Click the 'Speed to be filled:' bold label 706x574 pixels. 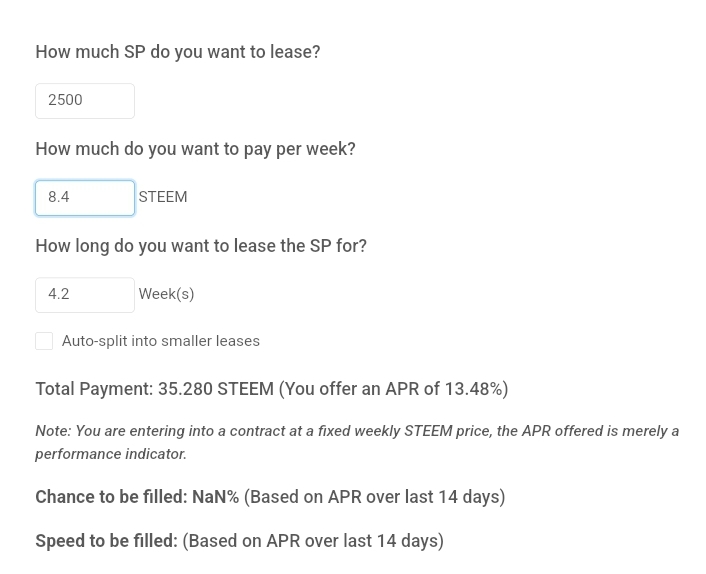[107, 541]
